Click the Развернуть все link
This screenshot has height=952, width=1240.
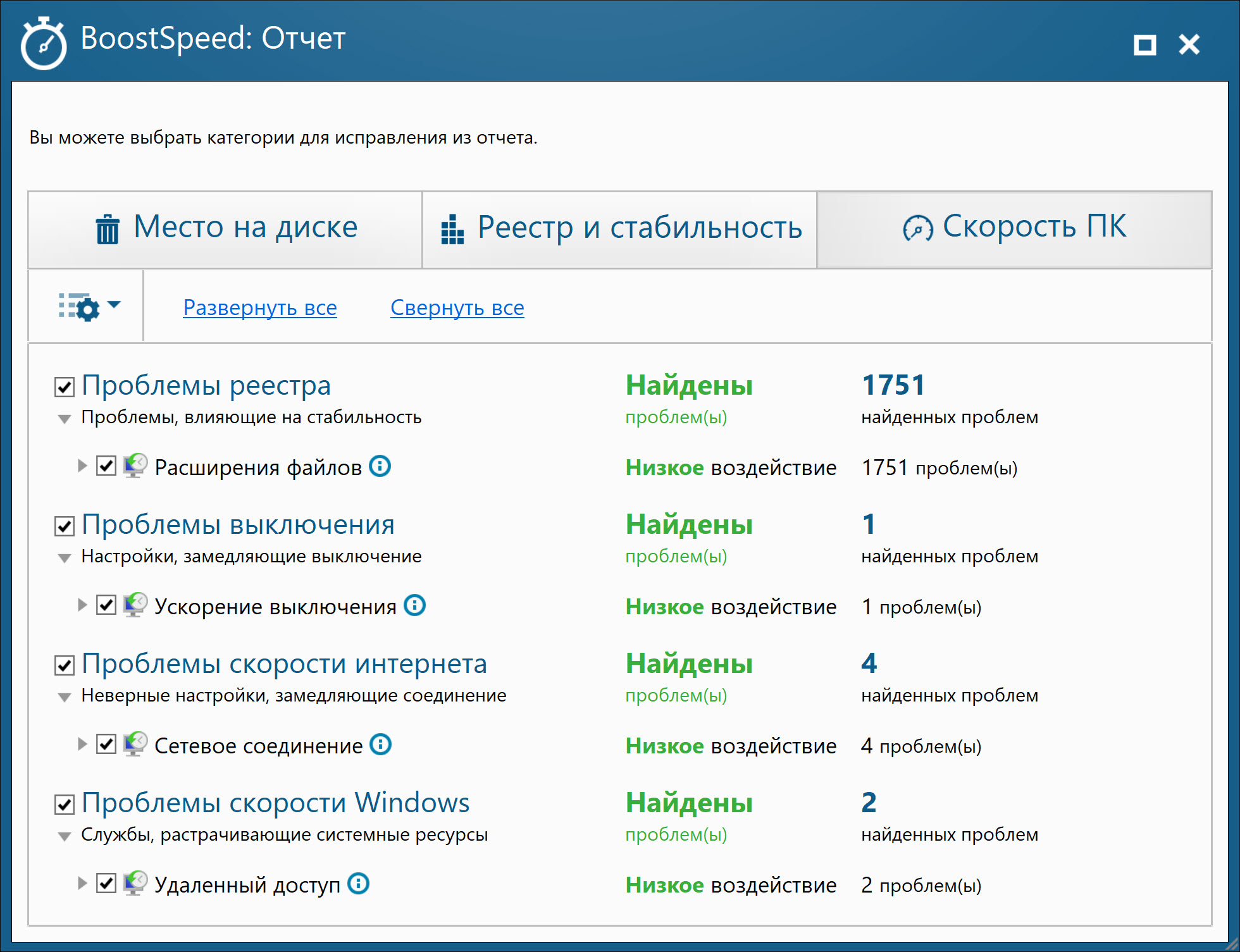coord(259,307)
